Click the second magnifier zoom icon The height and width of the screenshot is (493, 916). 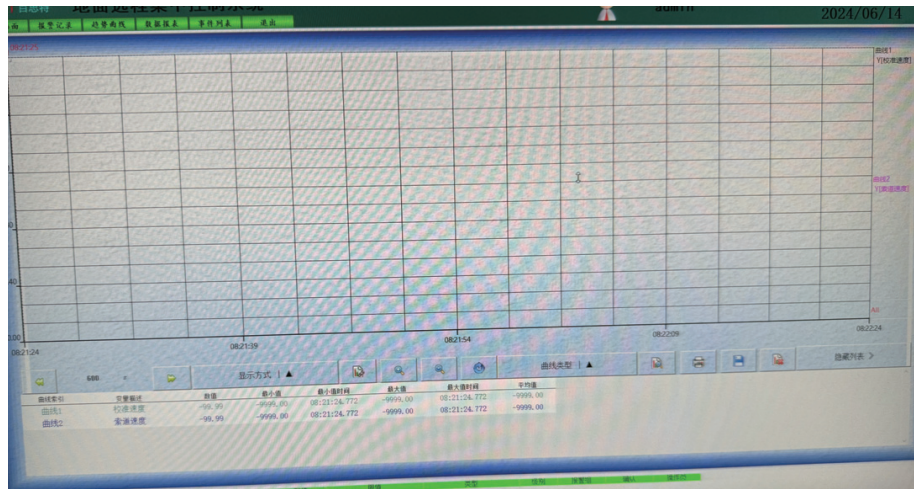[439, 369]
